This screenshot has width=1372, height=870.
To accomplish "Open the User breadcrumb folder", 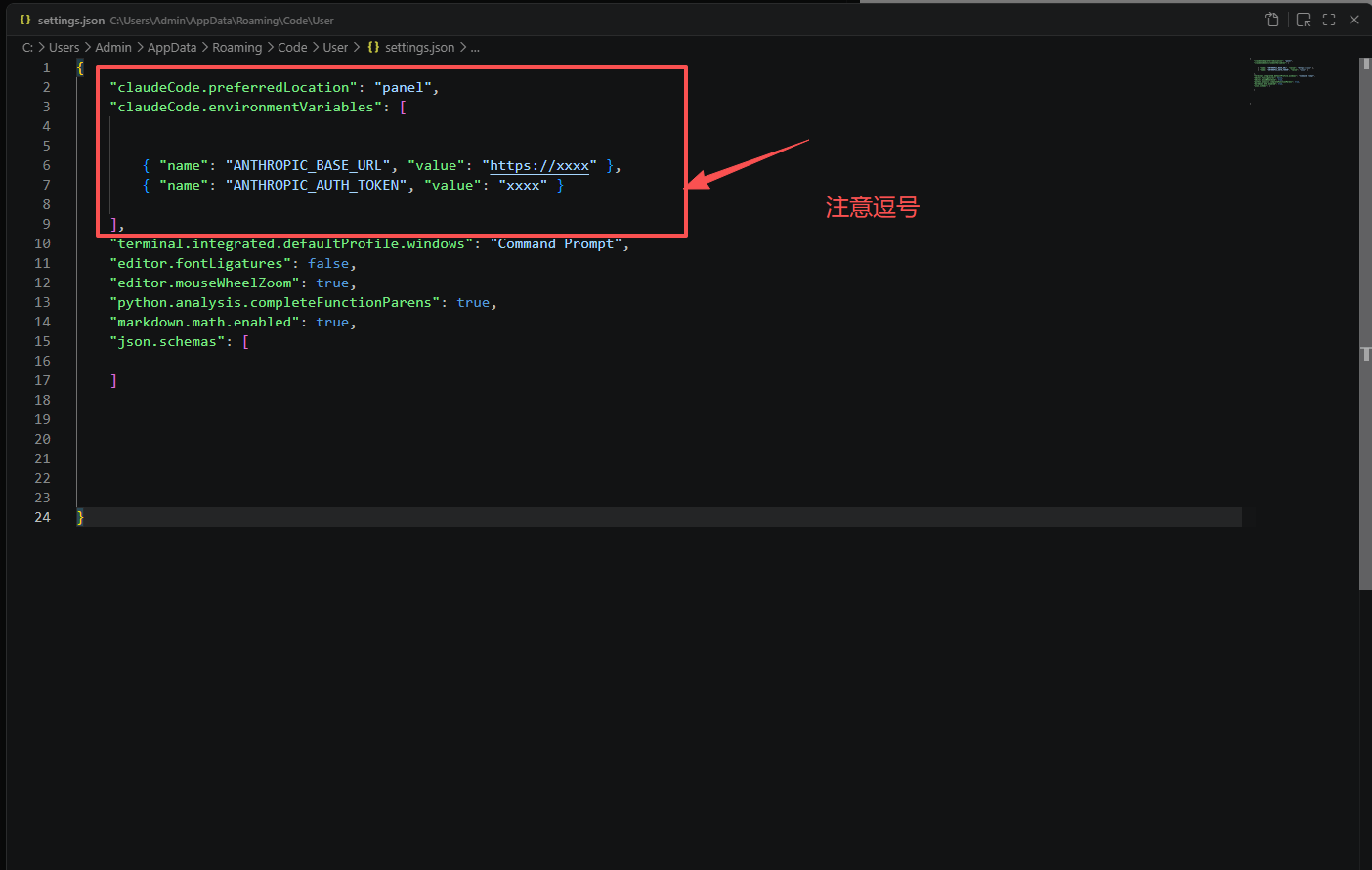I will click(x=335, y=47).
